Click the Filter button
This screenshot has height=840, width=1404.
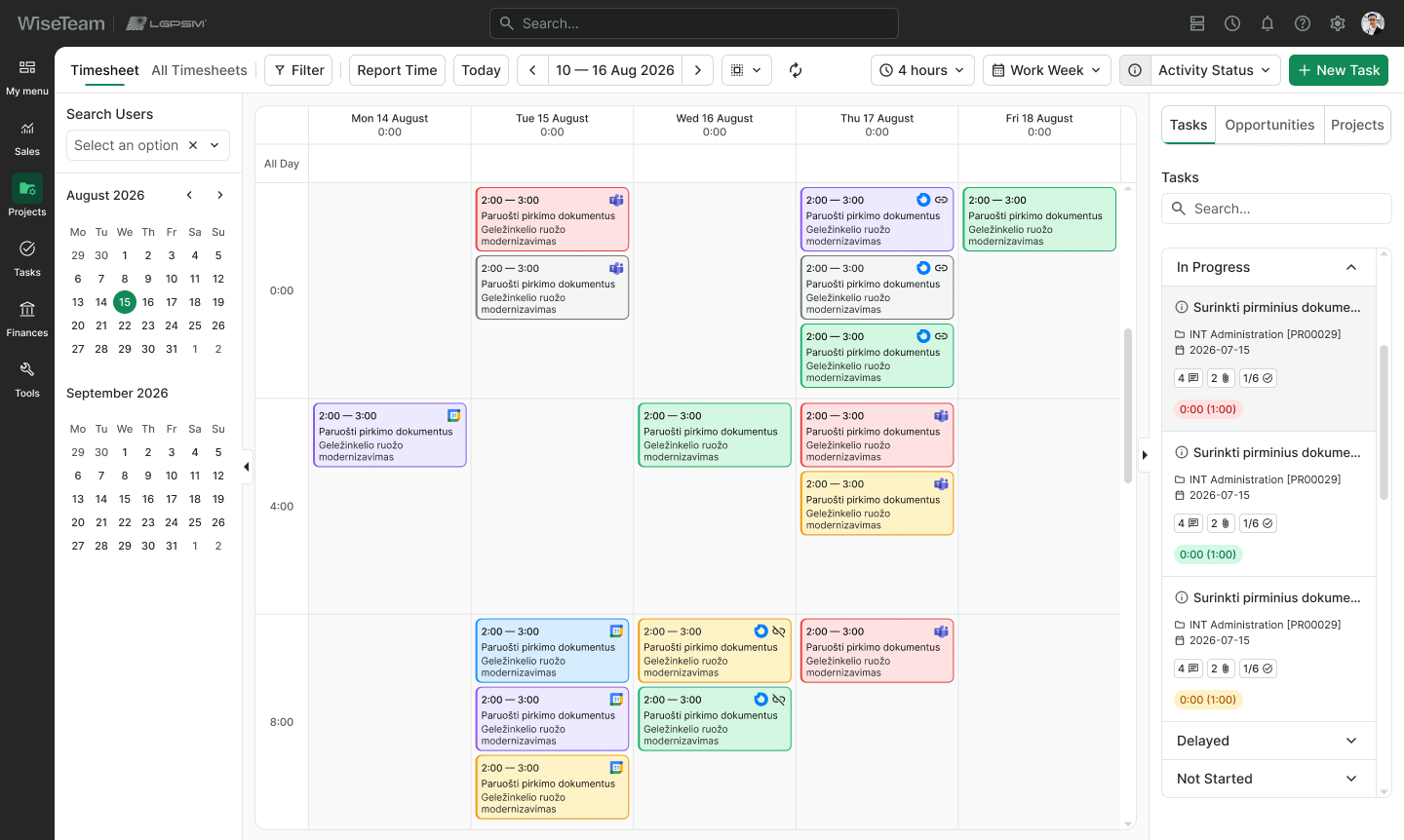click(x=298, y=70)
